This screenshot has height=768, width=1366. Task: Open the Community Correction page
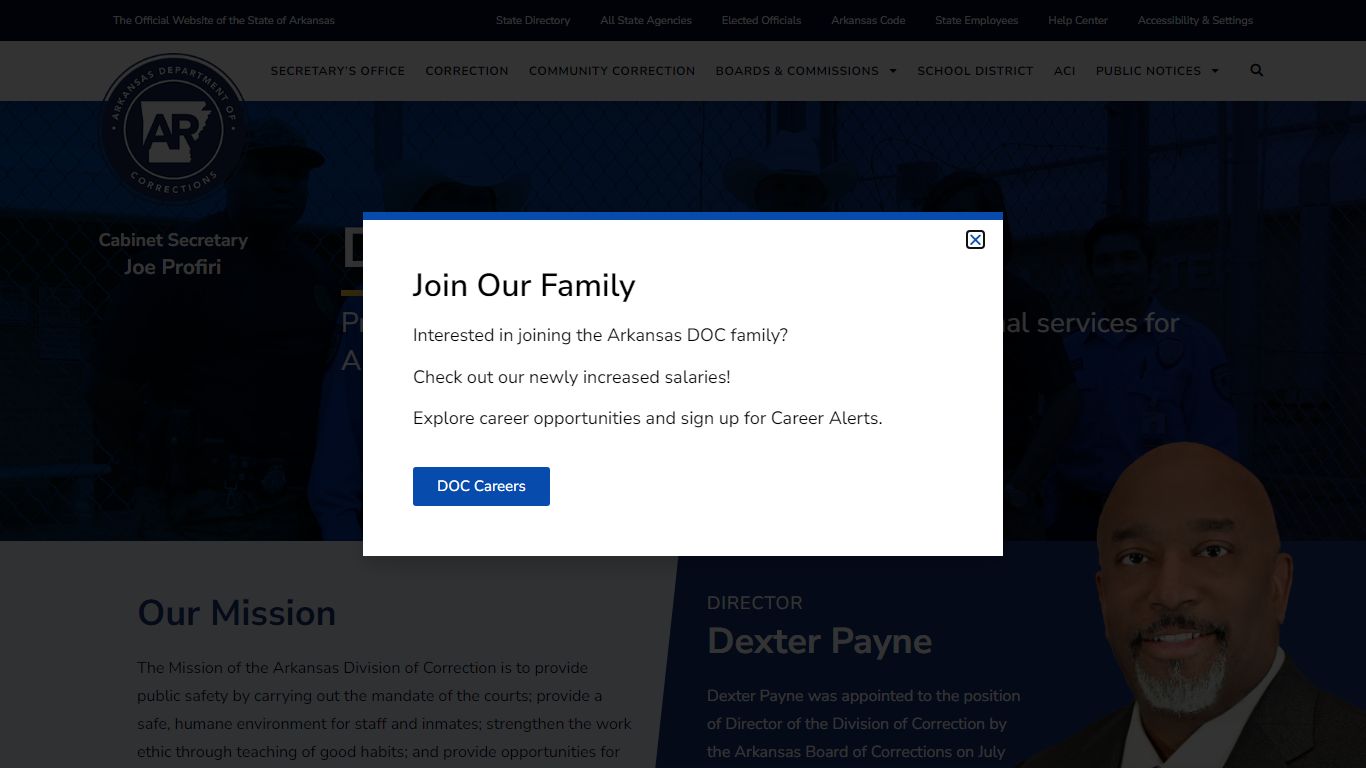612,71
